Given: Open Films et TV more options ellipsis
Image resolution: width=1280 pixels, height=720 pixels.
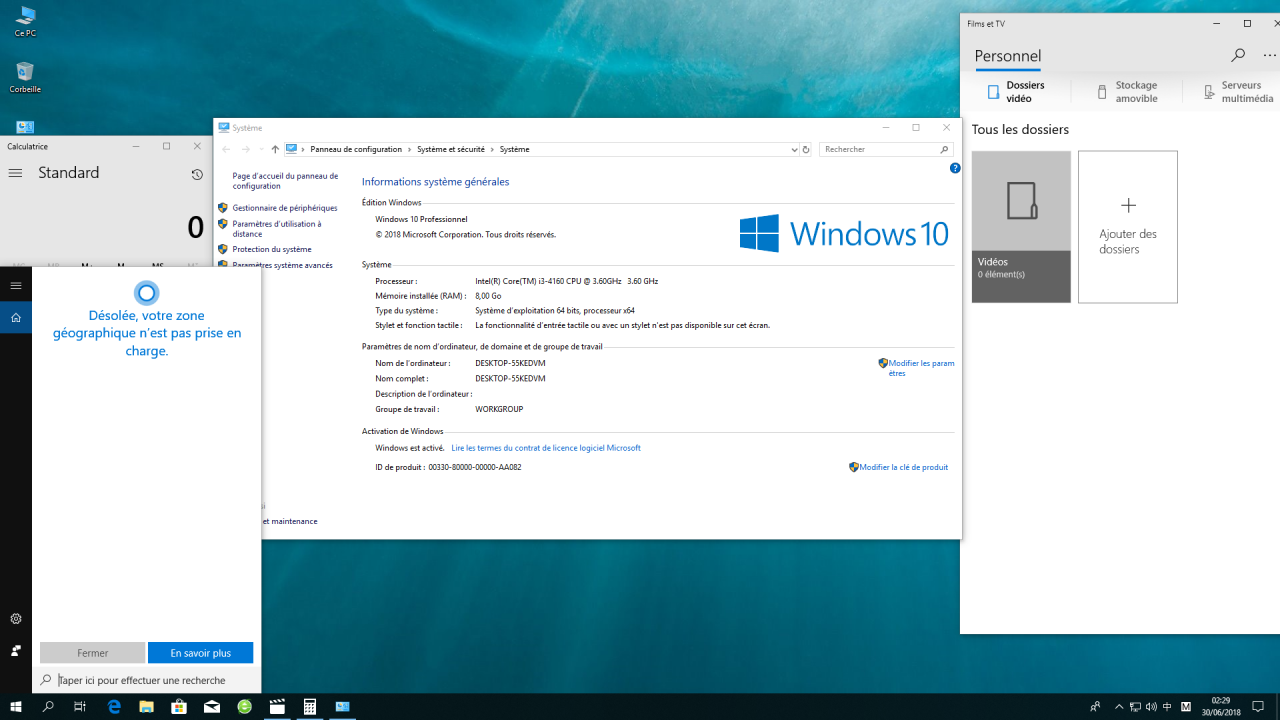Looking at the screenshot, I should tap(1271, 55).
